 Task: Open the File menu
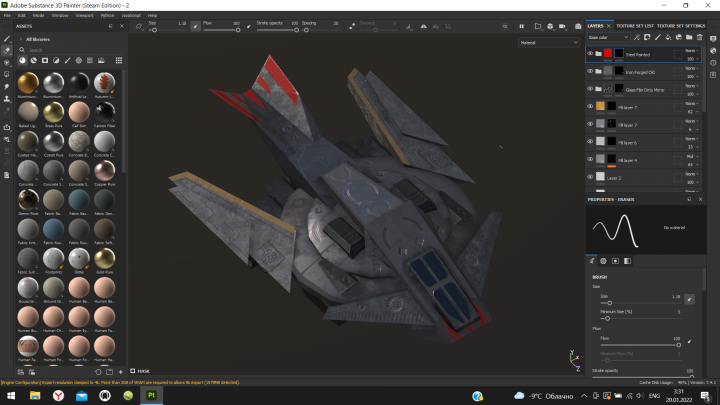7,15
